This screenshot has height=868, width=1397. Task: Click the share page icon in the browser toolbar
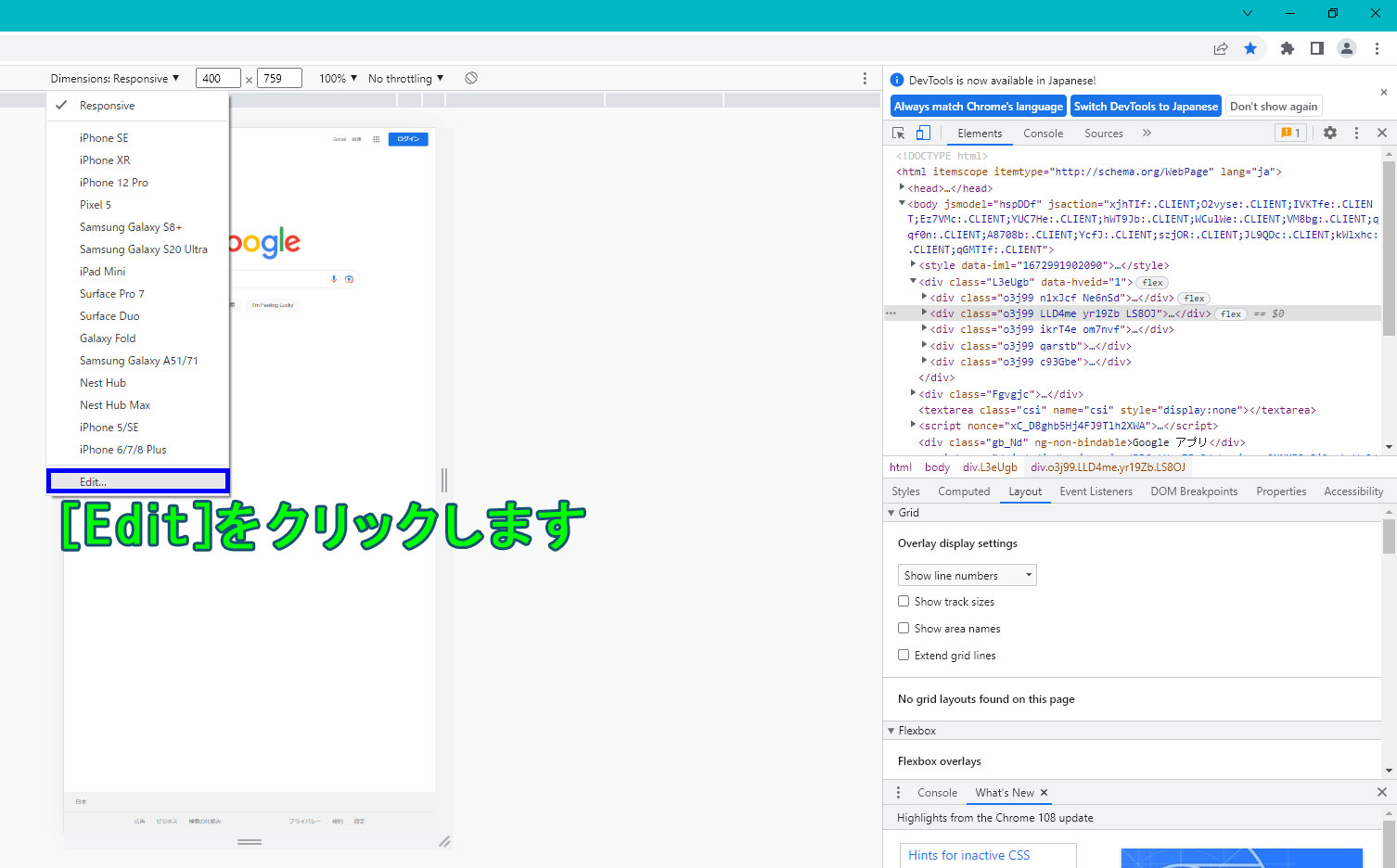(x=1221, y=48)
